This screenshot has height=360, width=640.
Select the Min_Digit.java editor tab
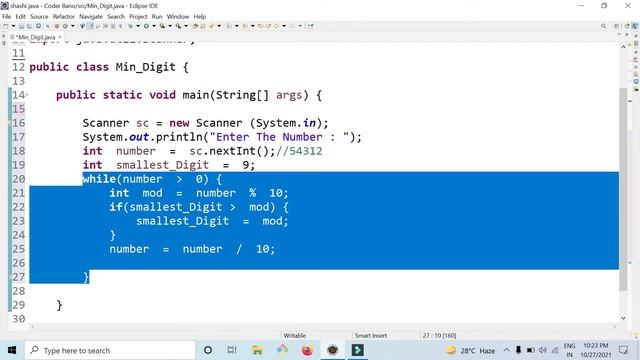click(36, 37)
